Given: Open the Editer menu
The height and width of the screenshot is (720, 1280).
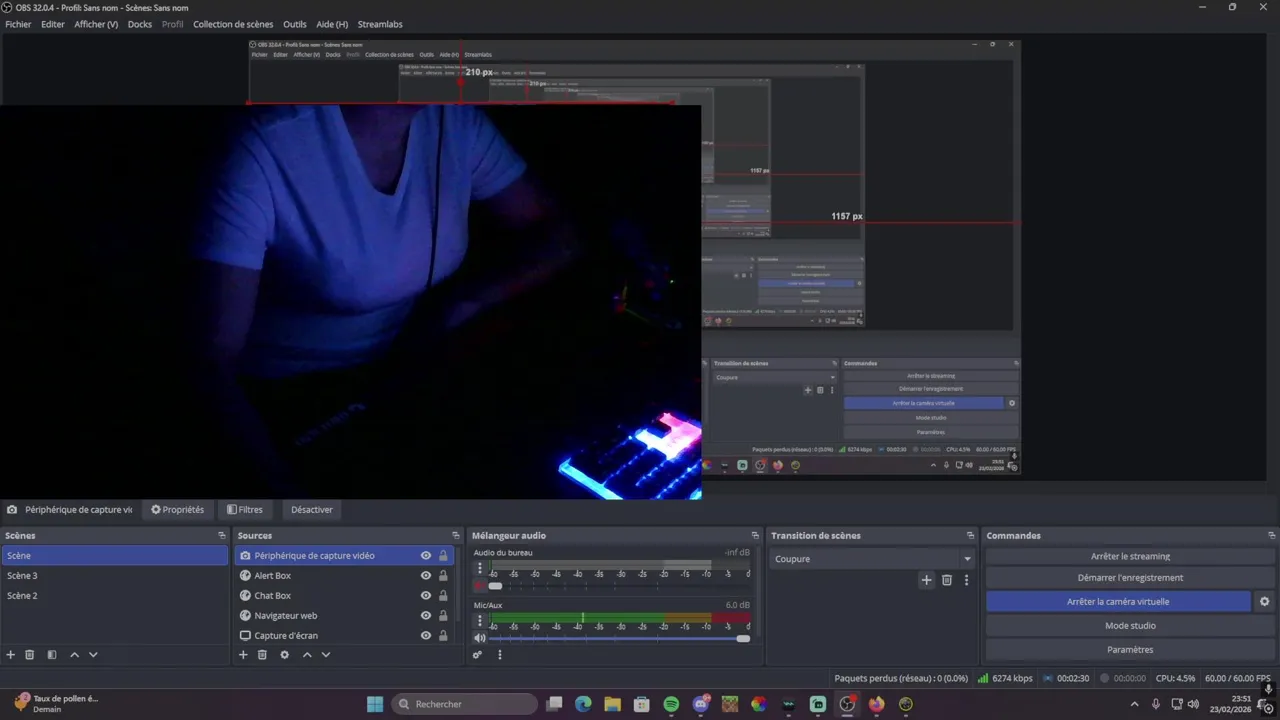Looking at the screenshot, I should pyautogui.click(x=53, y=24).
